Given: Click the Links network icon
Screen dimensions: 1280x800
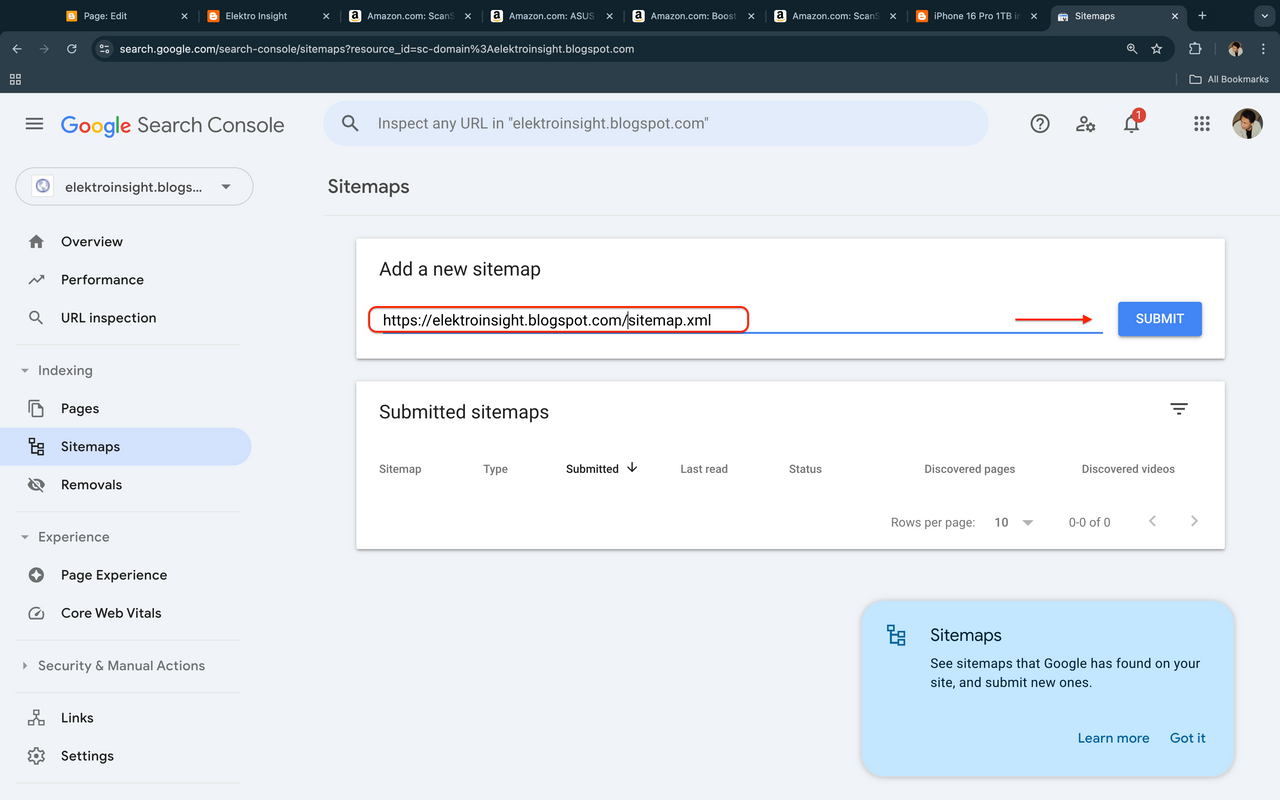Looking at the screenshot, I should tap(37, 718).
